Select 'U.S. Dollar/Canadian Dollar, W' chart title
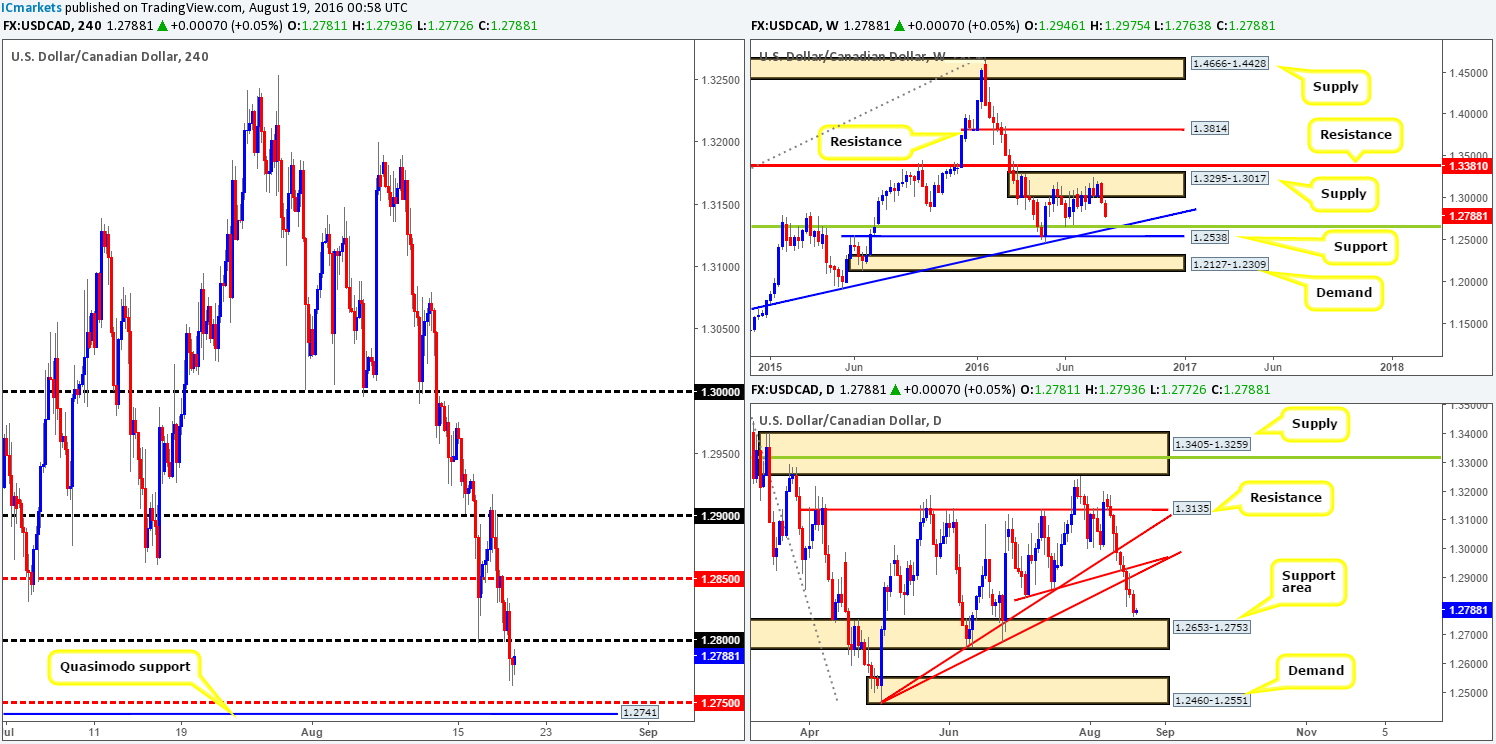The image size is (1496, 744). [x=851, y=56]
